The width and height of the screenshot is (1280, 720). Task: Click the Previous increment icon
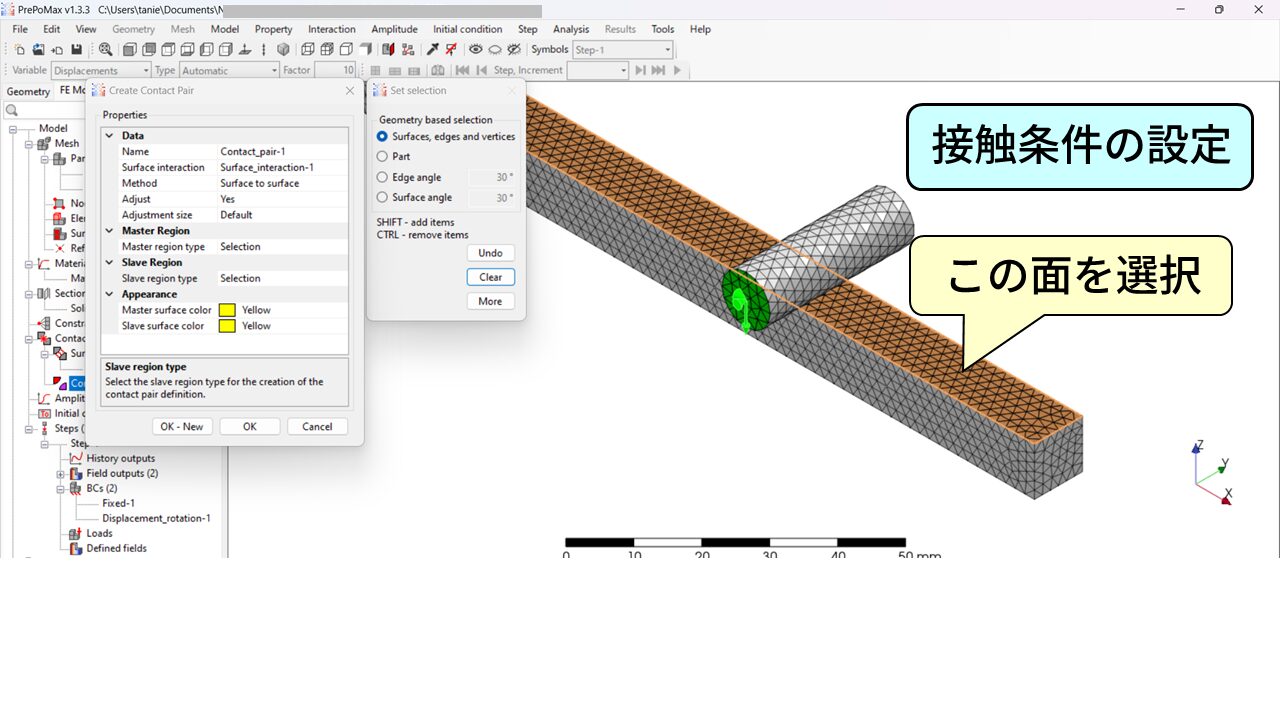482,70
